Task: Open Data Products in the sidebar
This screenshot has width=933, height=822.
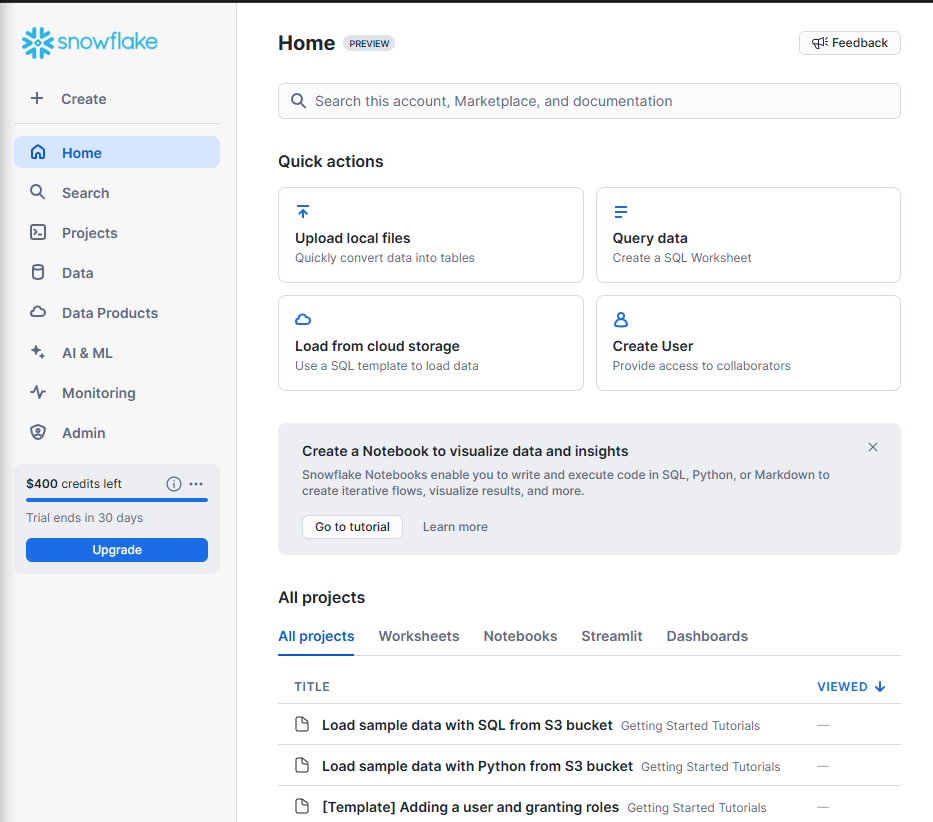Action: (x=117, y=312)
